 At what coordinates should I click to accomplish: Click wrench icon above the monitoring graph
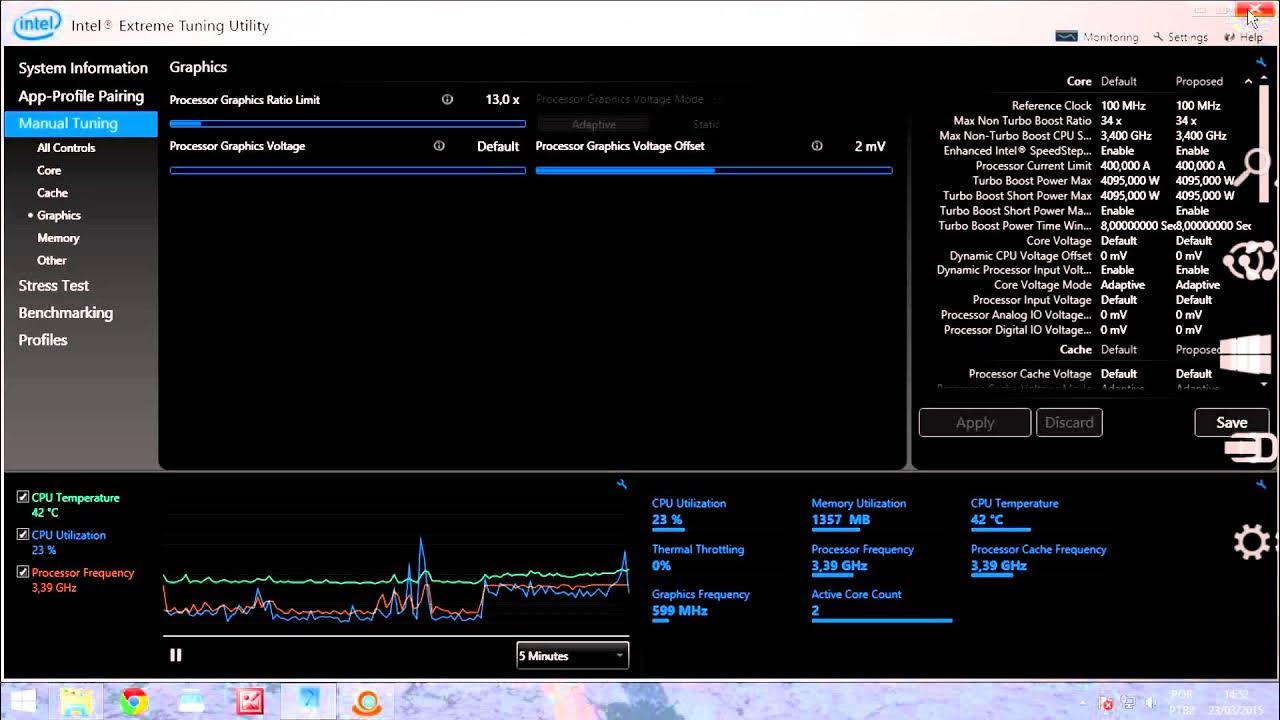pyautogui.click(x=621, y=484)
